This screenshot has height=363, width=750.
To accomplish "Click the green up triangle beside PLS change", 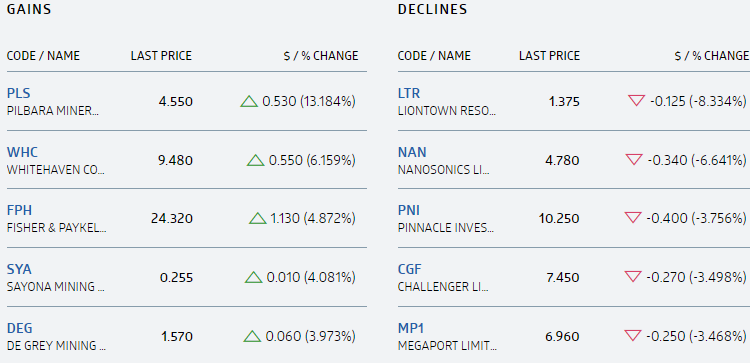I will (x=249, y=101).
